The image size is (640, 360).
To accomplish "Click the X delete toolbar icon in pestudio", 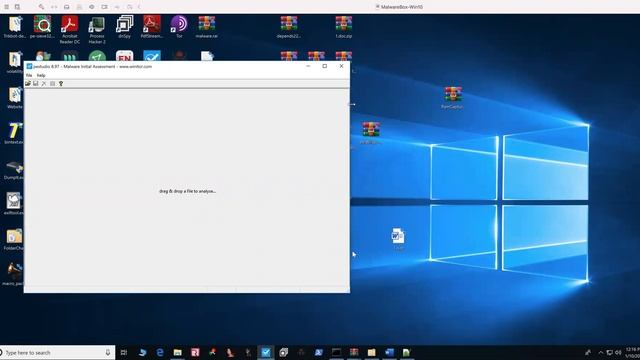I will [x=44, y=84].
